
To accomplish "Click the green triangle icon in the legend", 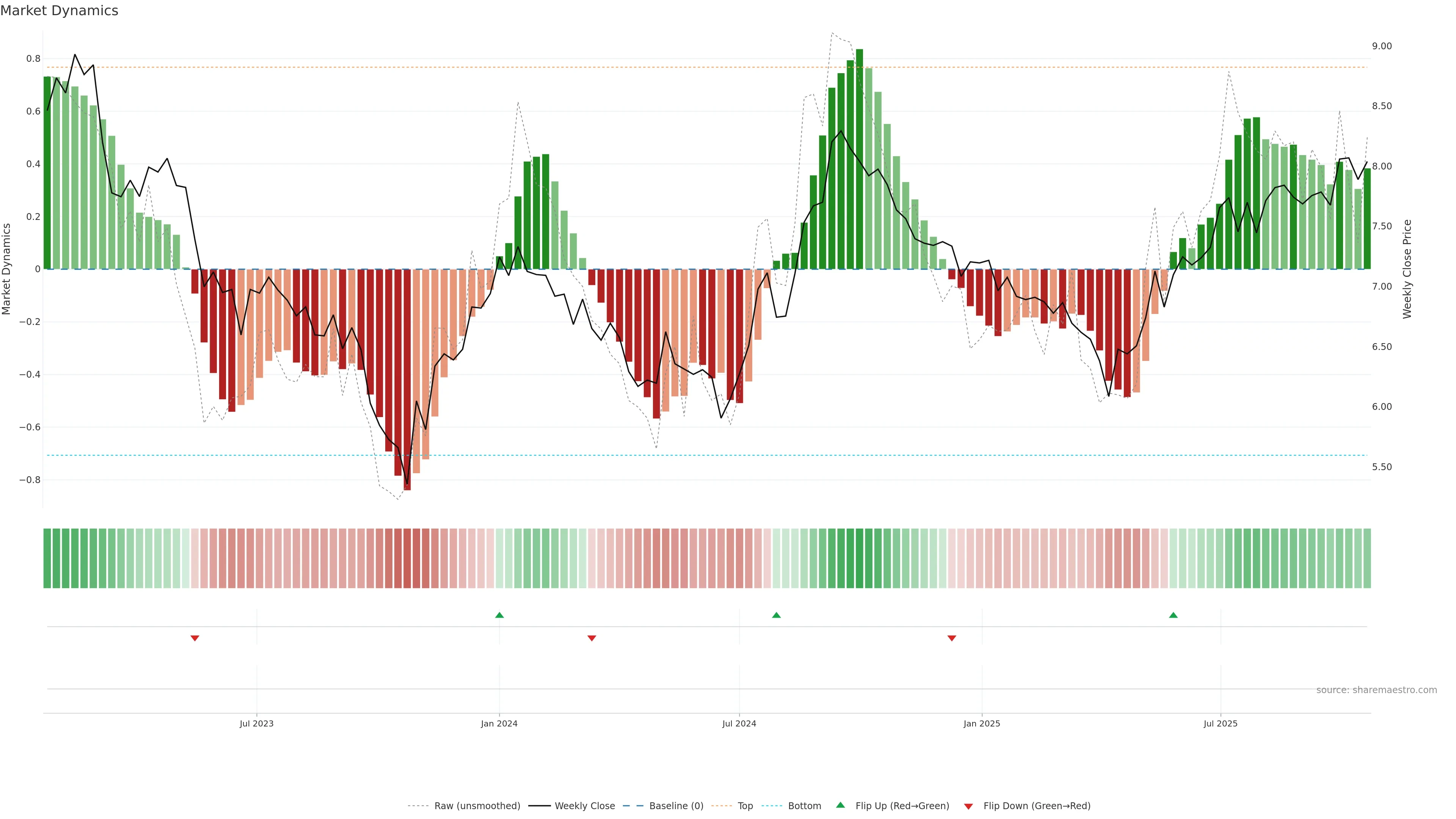I will pyautogui.click(x=841, y=805).
